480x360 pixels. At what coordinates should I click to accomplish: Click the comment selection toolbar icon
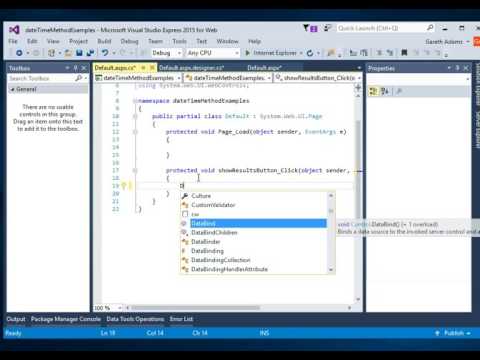(x=379, y=53)
